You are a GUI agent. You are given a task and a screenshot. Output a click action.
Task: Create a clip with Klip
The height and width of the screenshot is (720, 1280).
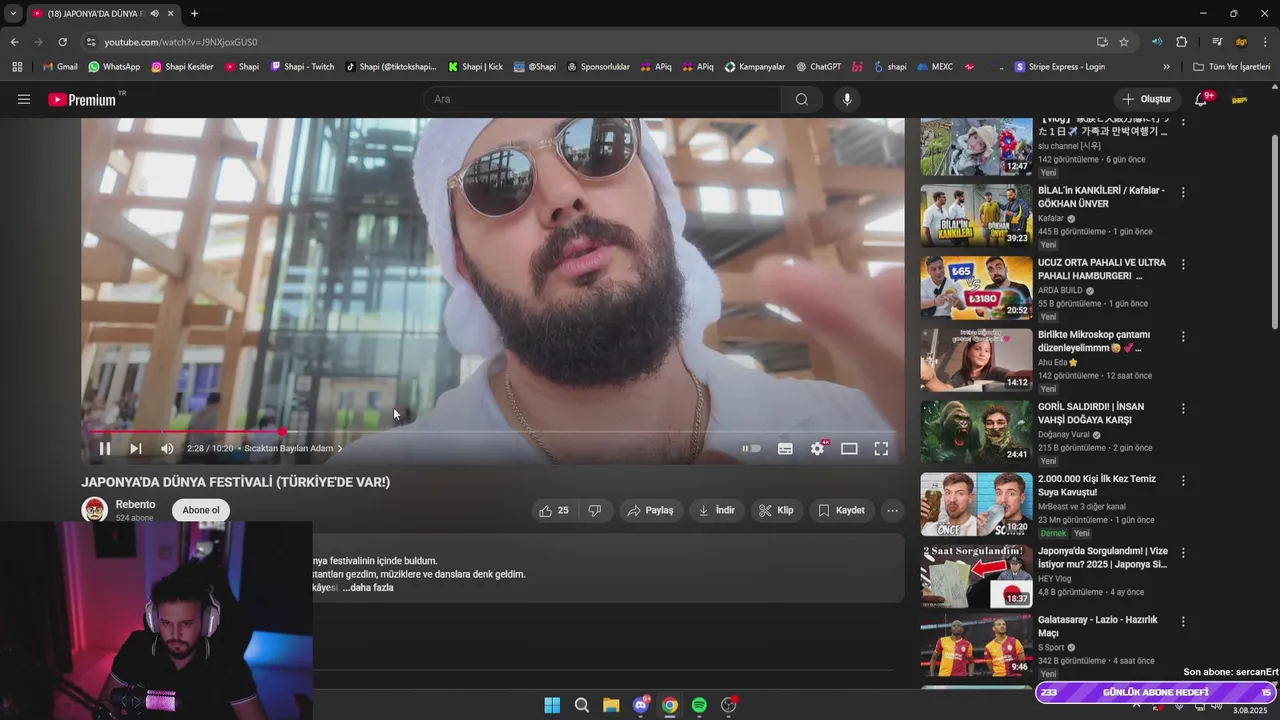click(x=776, y=510)
